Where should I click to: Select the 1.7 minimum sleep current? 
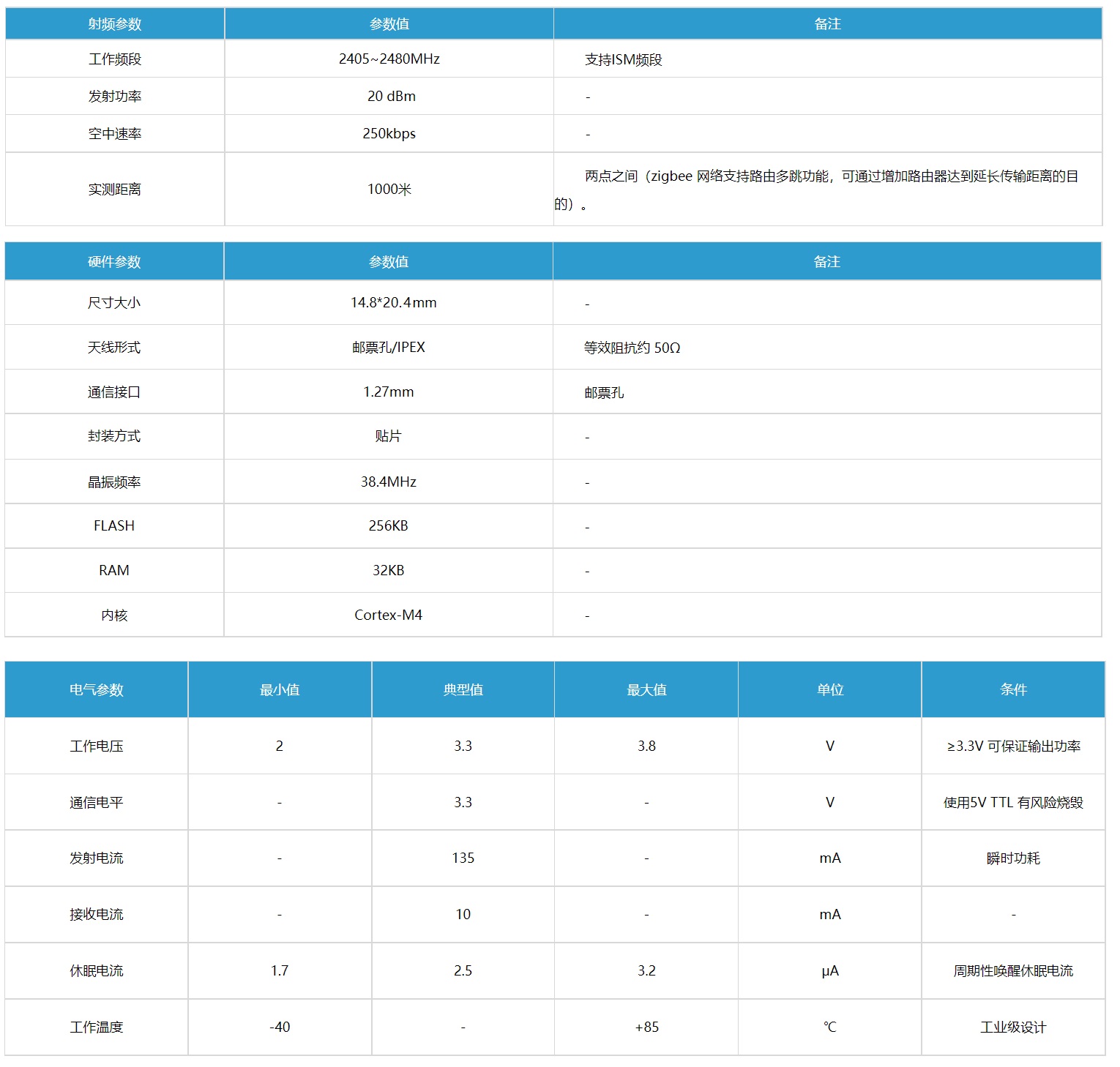[280, 970]
